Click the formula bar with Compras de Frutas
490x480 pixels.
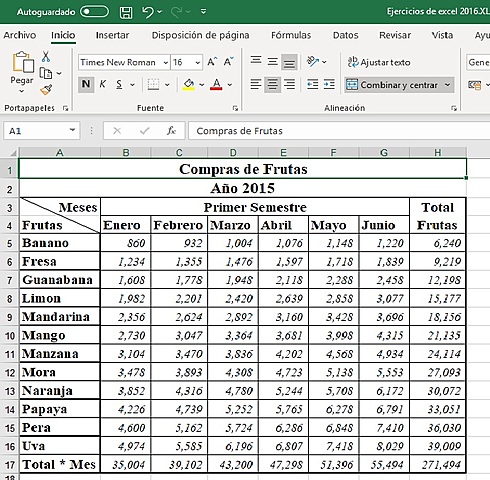[x=339, y=131]
